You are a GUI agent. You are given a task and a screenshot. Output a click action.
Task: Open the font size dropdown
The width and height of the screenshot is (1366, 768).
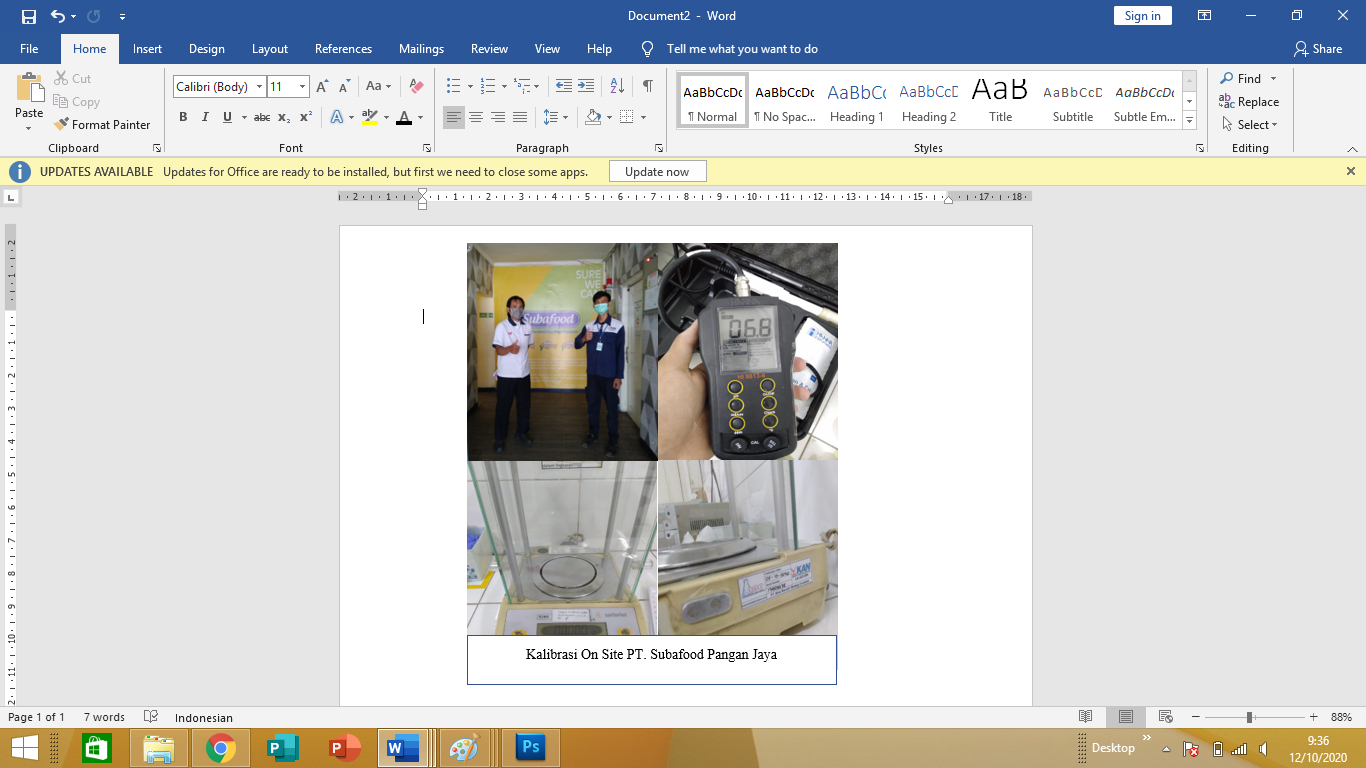[x=302, y=87]
